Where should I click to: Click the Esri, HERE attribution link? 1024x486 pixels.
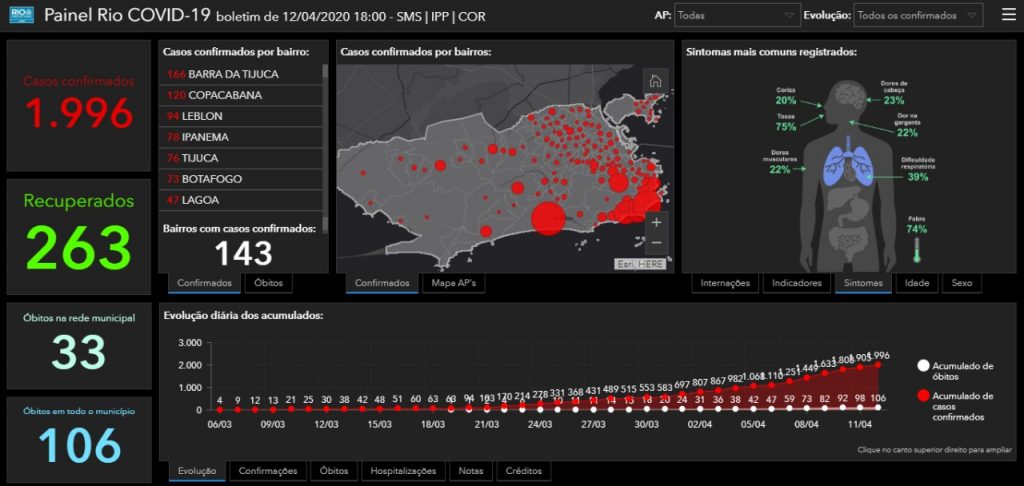(641, 264)
